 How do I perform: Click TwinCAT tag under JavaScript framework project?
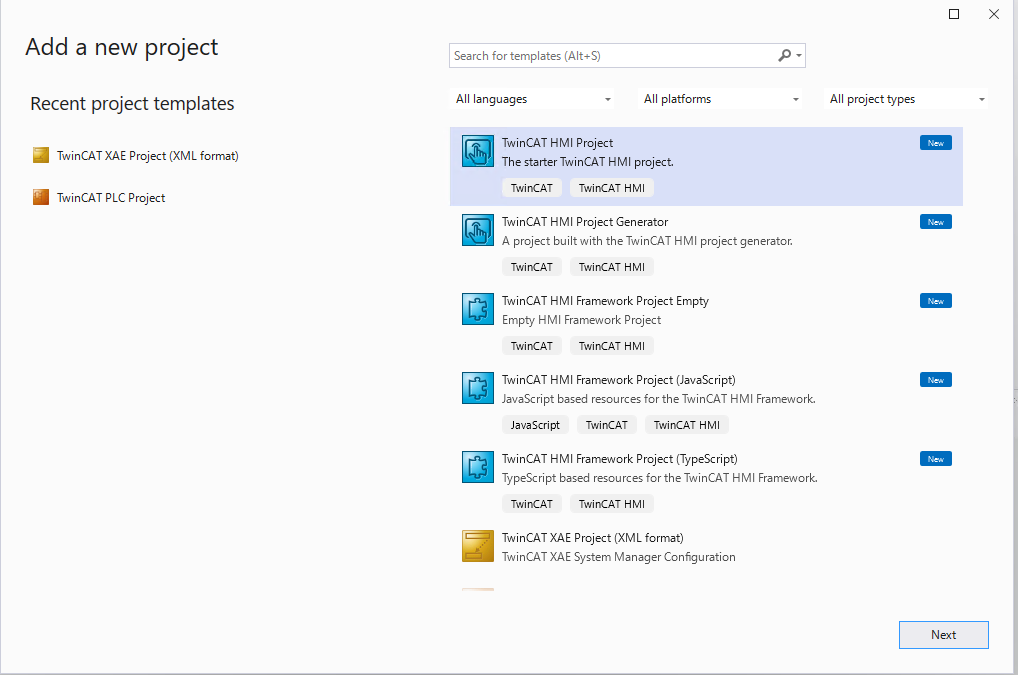[x=607, y=425]
